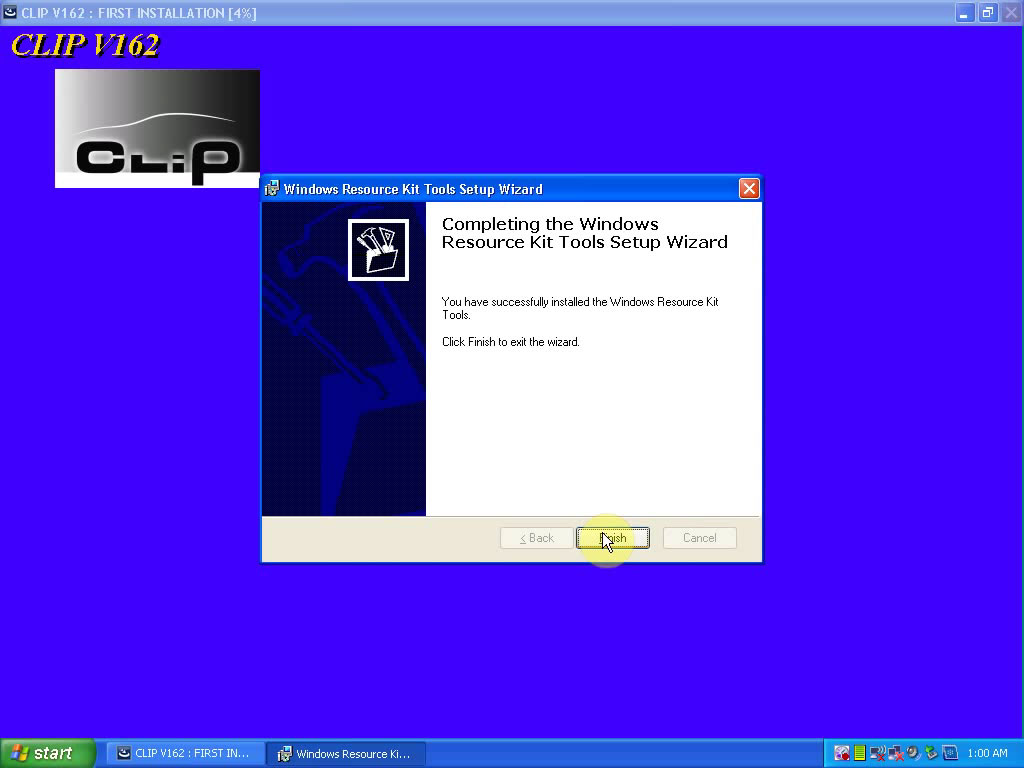The image size is (1024, 768).
Task: Click the CLIP car logo image
Action: [156, 127]
